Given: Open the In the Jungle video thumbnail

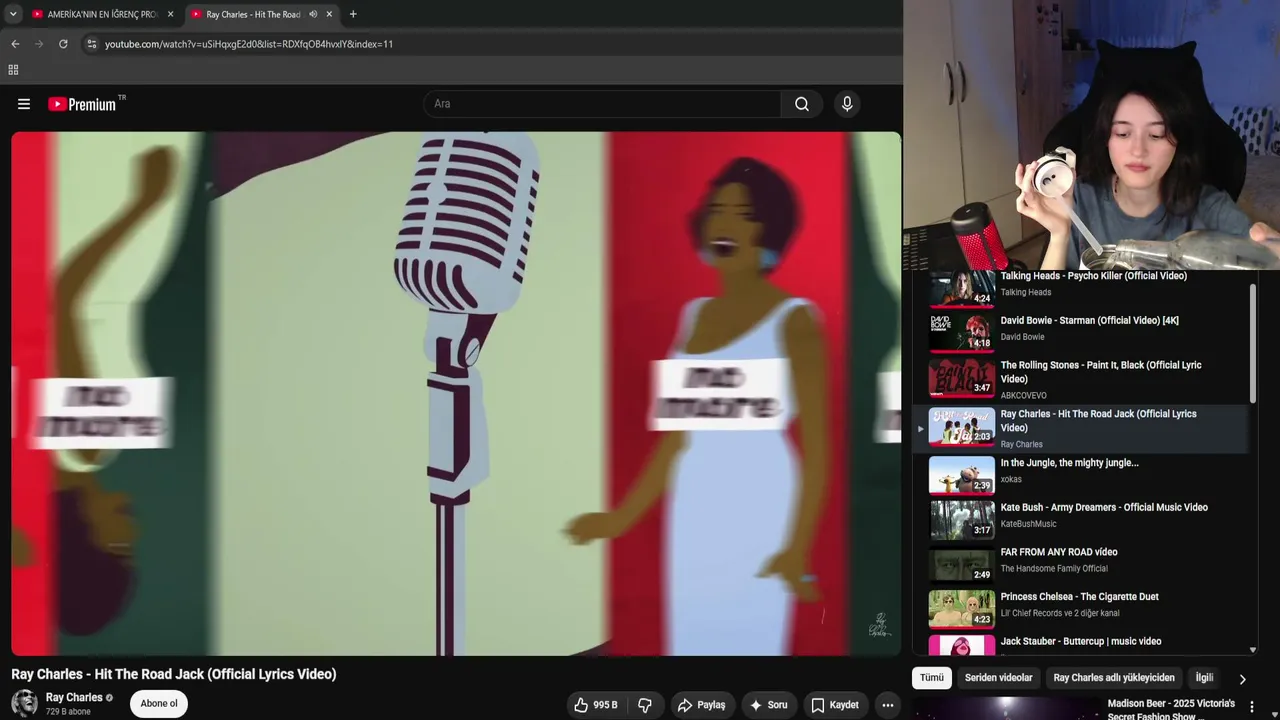Looking at the screenshot, I should (962, 475).
